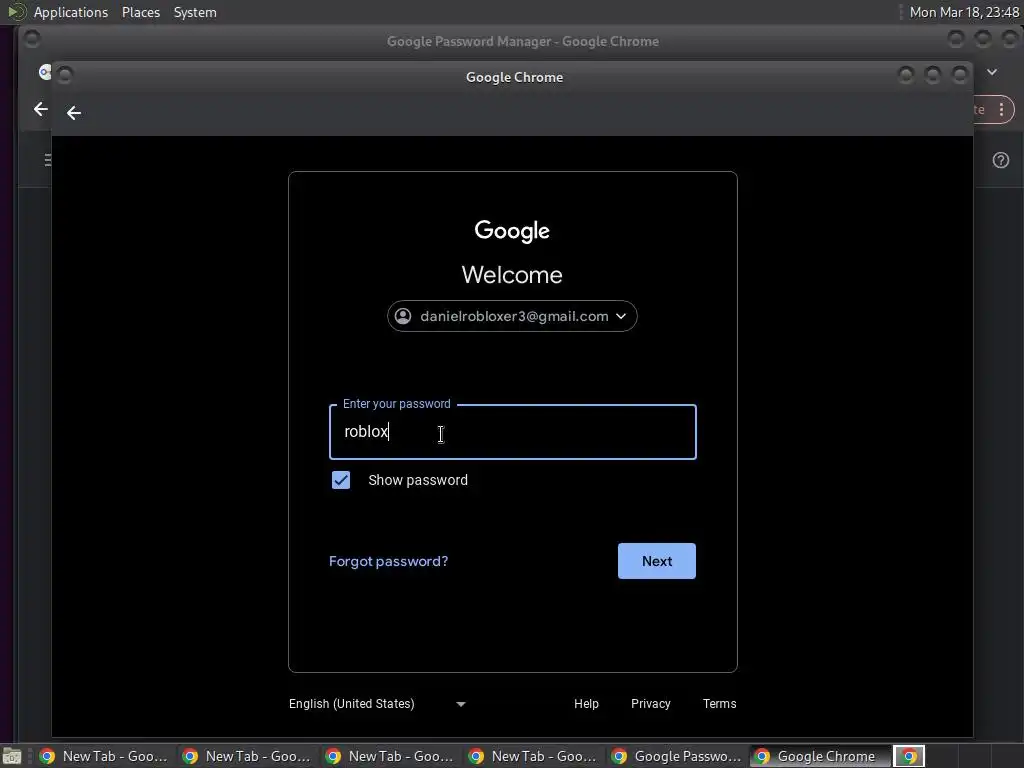
Task: Click the Applications menu logo icon
Action: [x=16, y=12]
